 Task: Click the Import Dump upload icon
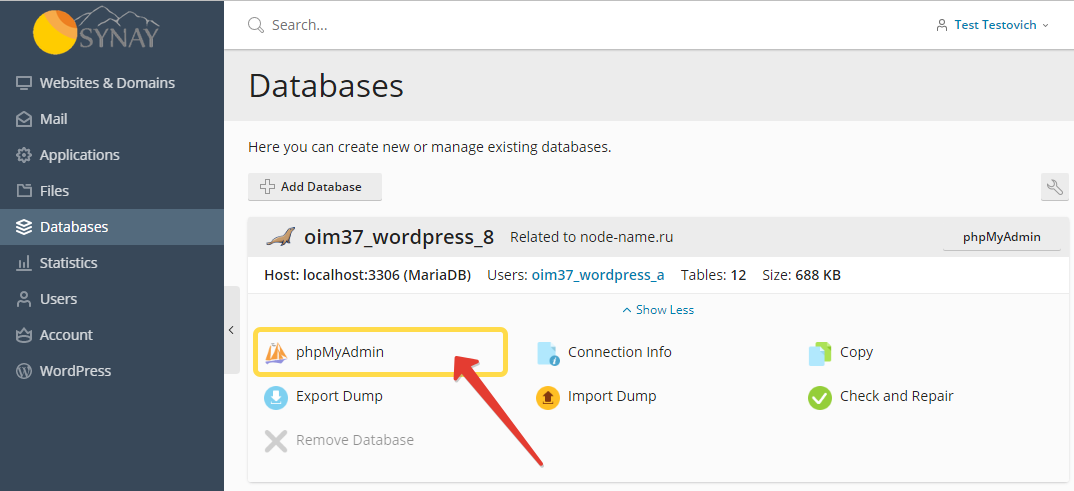(547, 397)
